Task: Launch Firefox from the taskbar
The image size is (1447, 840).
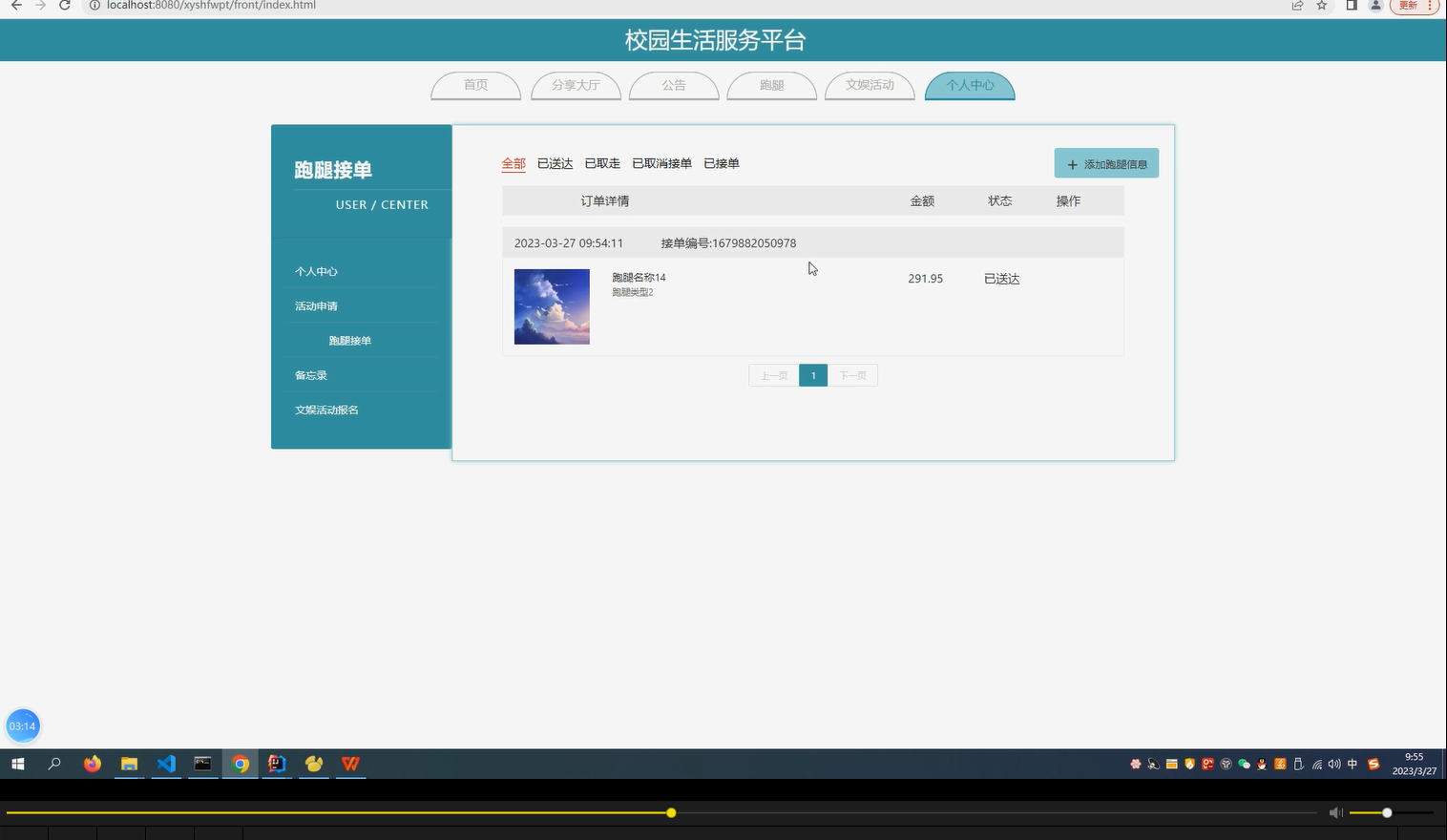Action: (x=92, y=764)
